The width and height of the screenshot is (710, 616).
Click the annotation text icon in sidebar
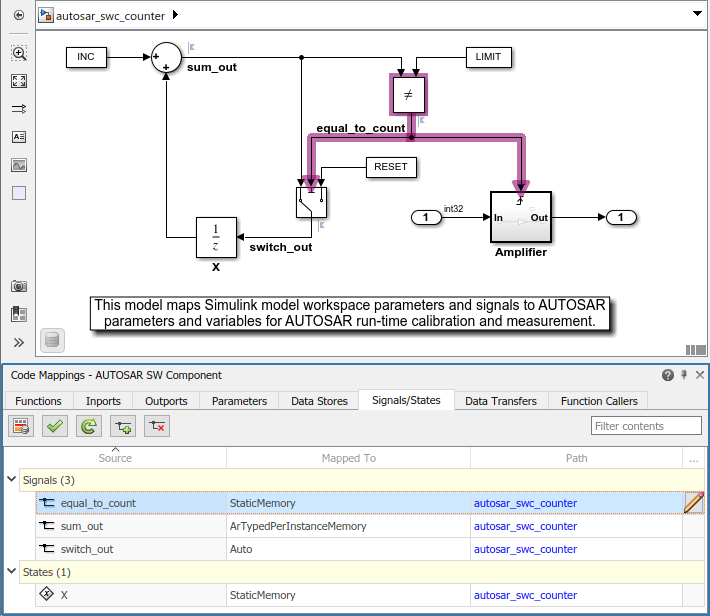coord(19,137)
